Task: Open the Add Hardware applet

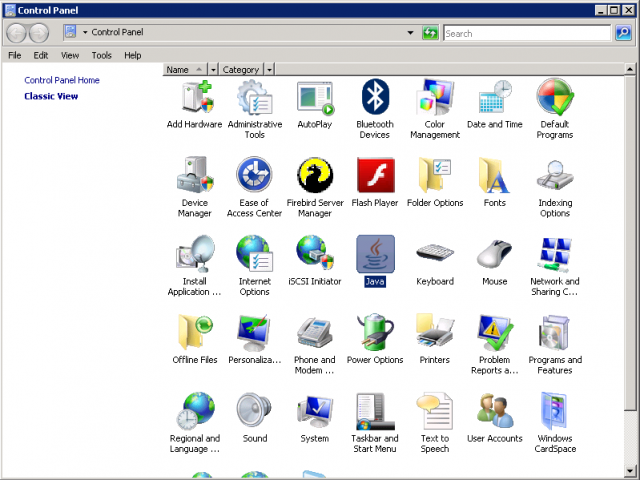Action: (x=194, y=104)
